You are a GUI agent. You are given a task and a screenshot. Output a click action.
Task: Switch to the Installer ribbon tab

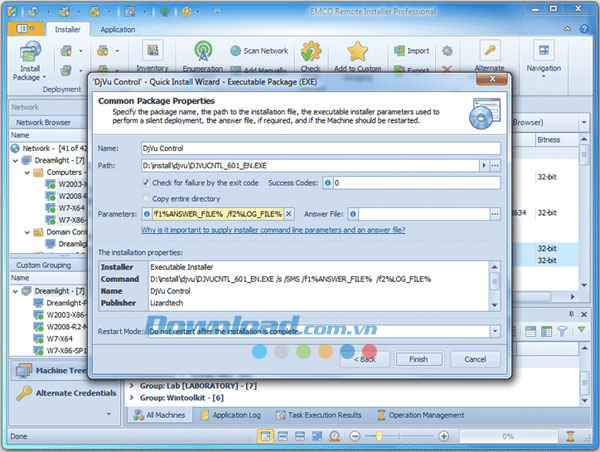click(68, 29)
